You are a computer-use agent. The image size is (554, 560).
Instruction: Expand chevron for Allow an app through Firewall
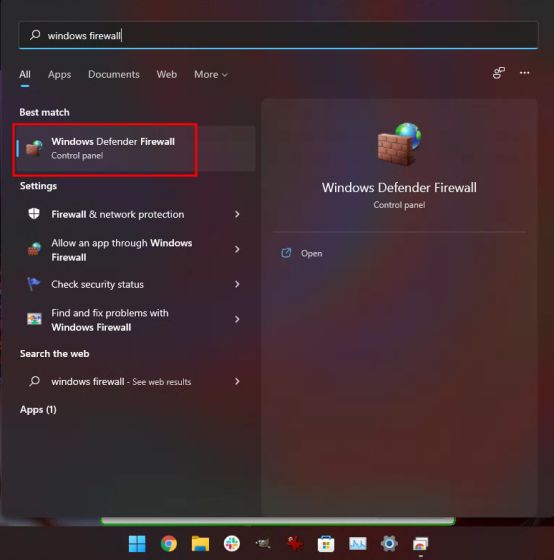point(237,249)
